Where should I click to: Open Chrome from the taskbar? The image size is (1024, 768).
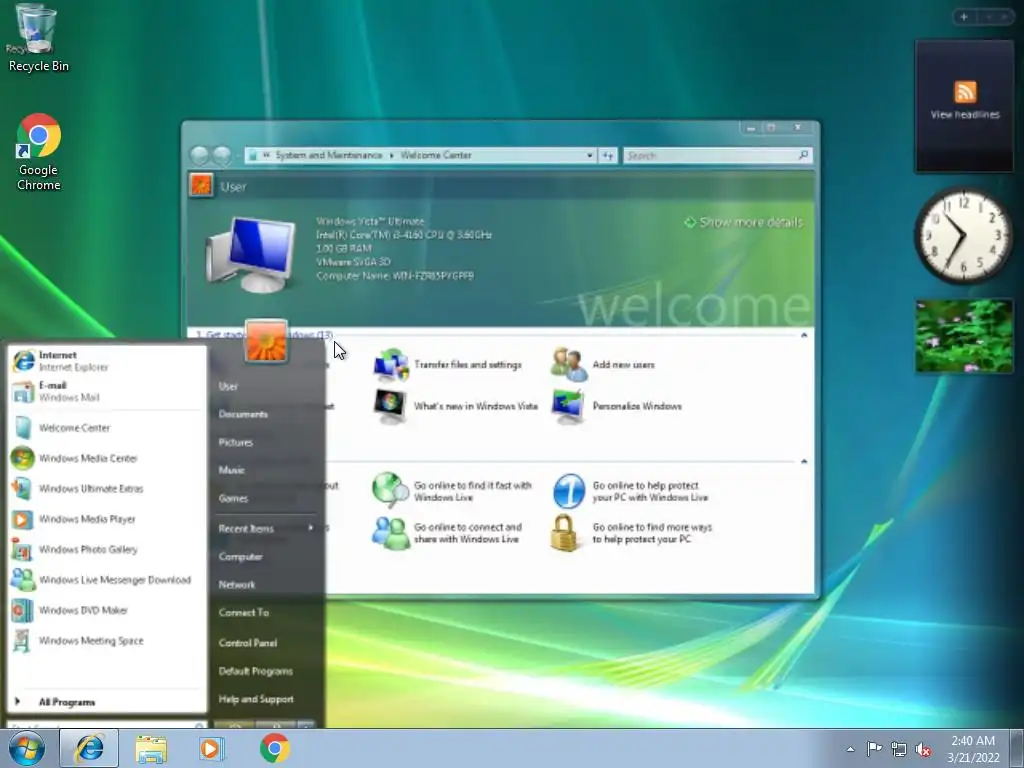(x=274, y=748)
